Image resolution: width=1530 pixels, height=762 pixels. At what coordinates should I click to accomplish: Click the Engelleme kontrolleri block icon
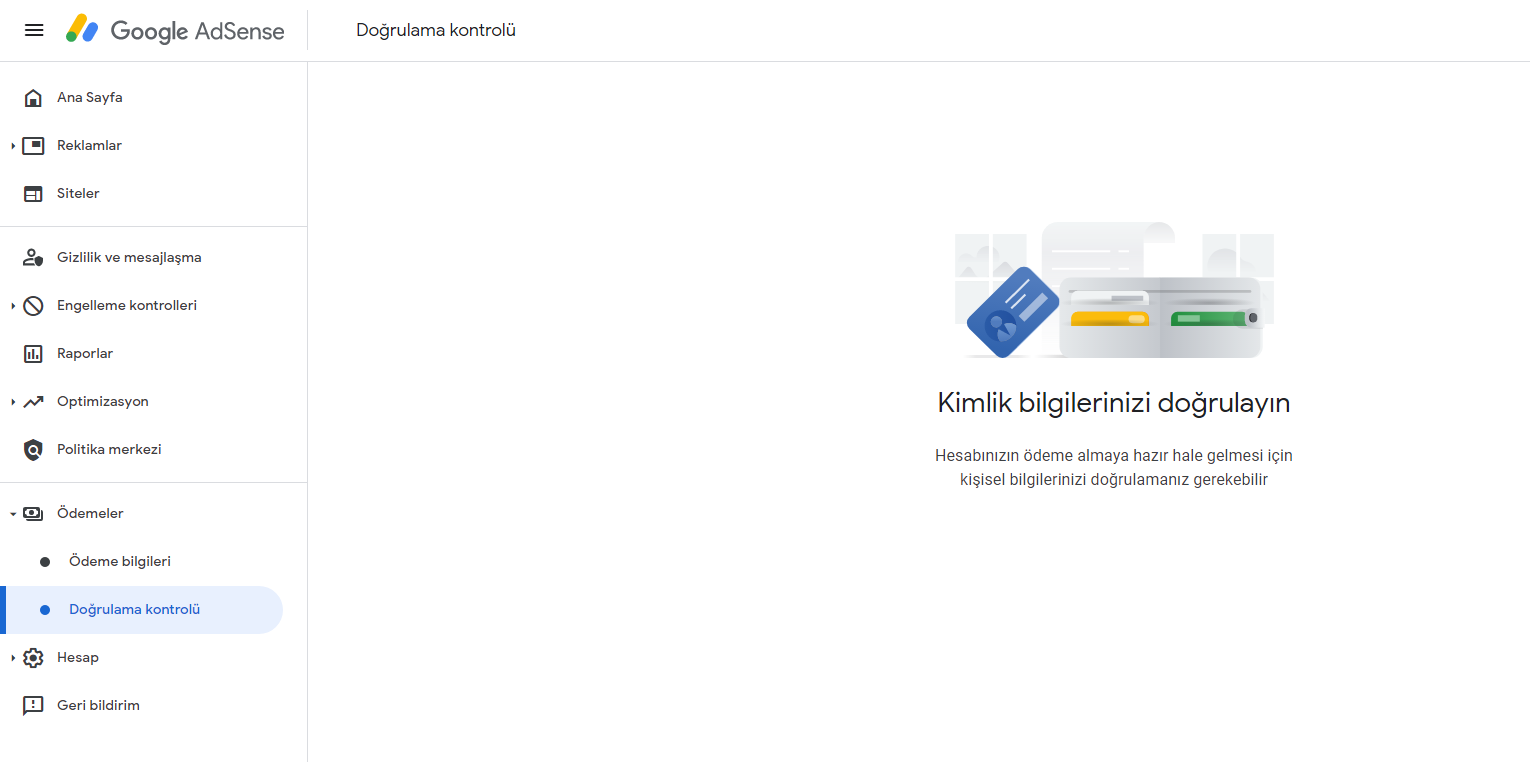coord(33,306)
